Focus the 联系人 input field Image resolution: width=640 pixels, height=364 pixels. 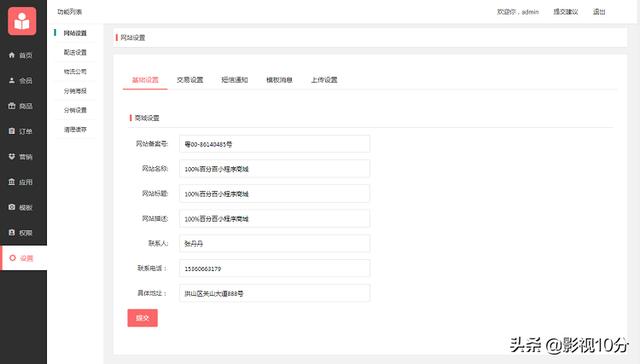(275, 244)
